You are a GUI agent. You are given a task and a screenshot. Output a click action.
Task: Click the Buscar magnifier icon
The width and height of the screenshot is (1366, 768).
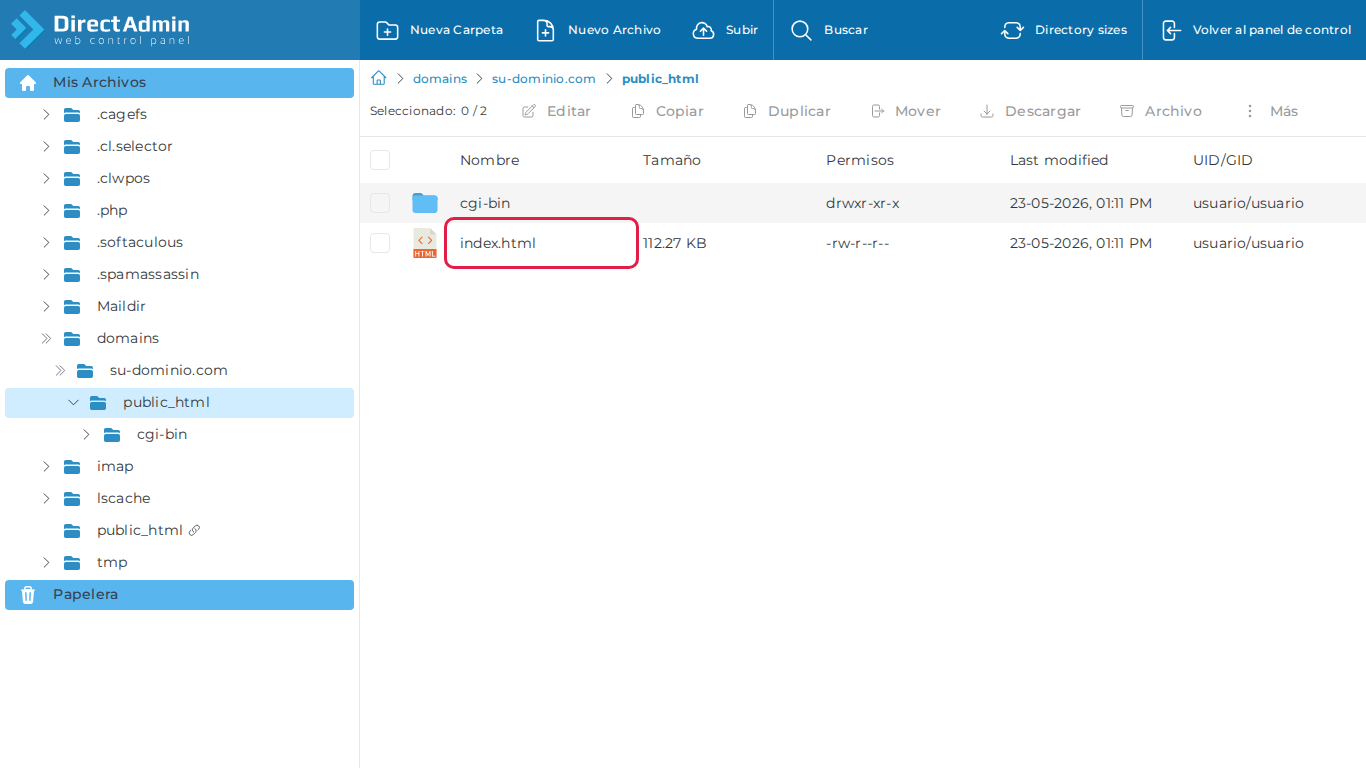tap(801, 30)
